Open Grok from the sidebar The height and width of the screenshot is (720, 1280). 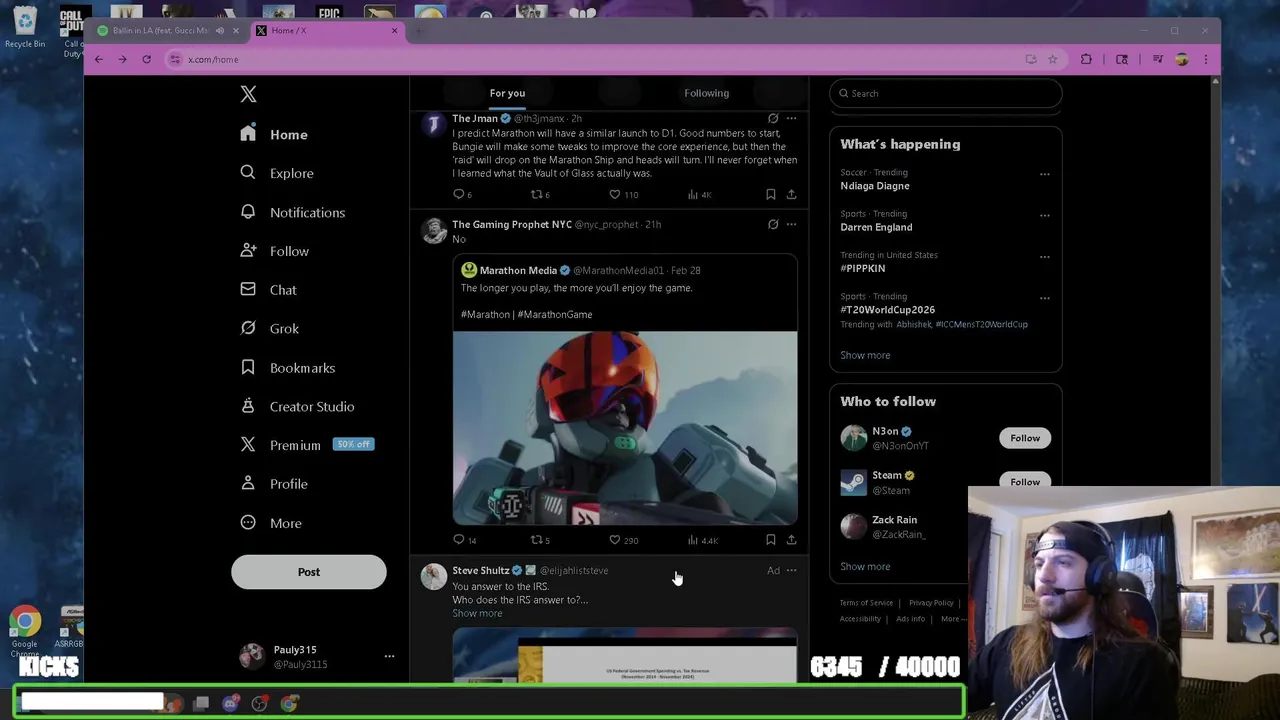[x=269, y=328]
